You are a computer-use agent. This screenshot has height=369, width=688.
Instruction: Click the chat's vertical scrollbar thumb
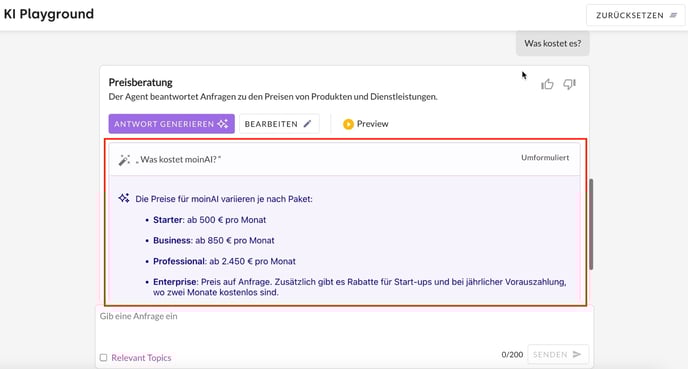click(591, 224)
